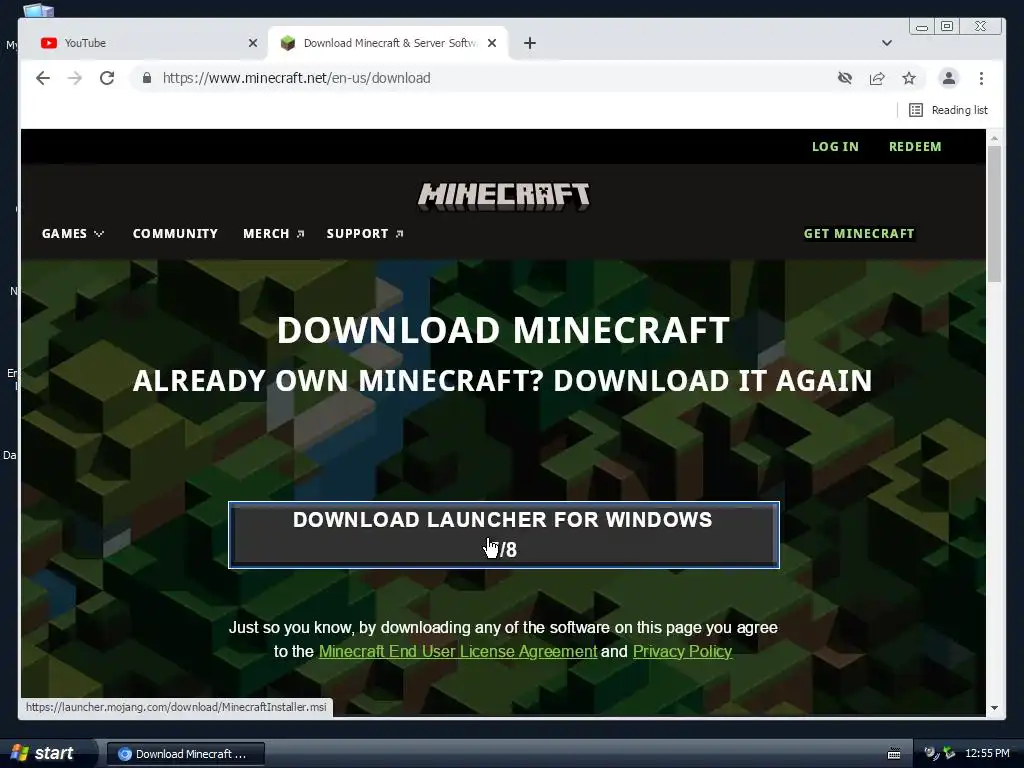Click the YouTube tab favicon
Image resolution: width=1024 pixels, height=768 pixels.
pyautogui.click(x=48, y=43)
